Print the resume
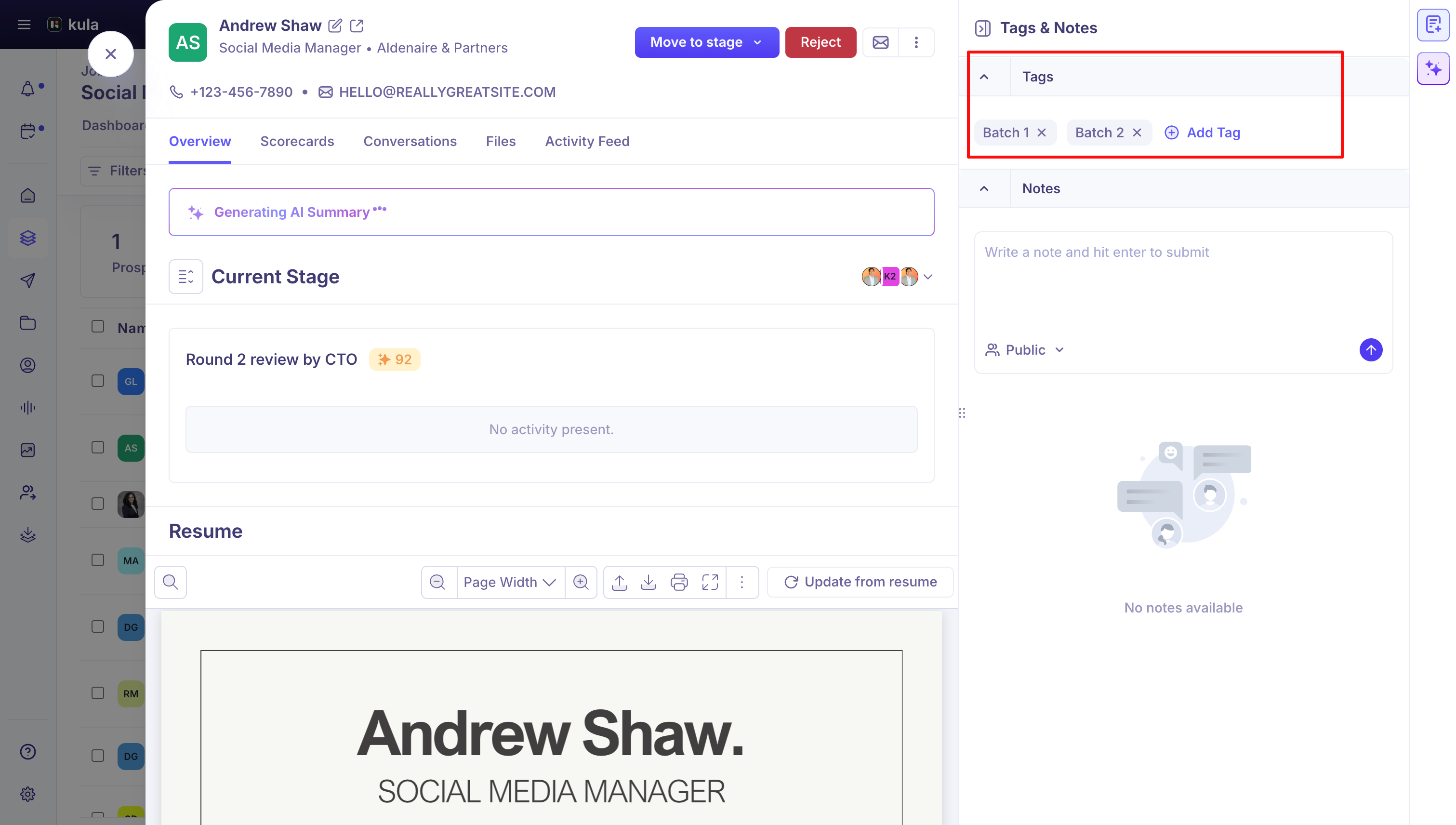 679,582
